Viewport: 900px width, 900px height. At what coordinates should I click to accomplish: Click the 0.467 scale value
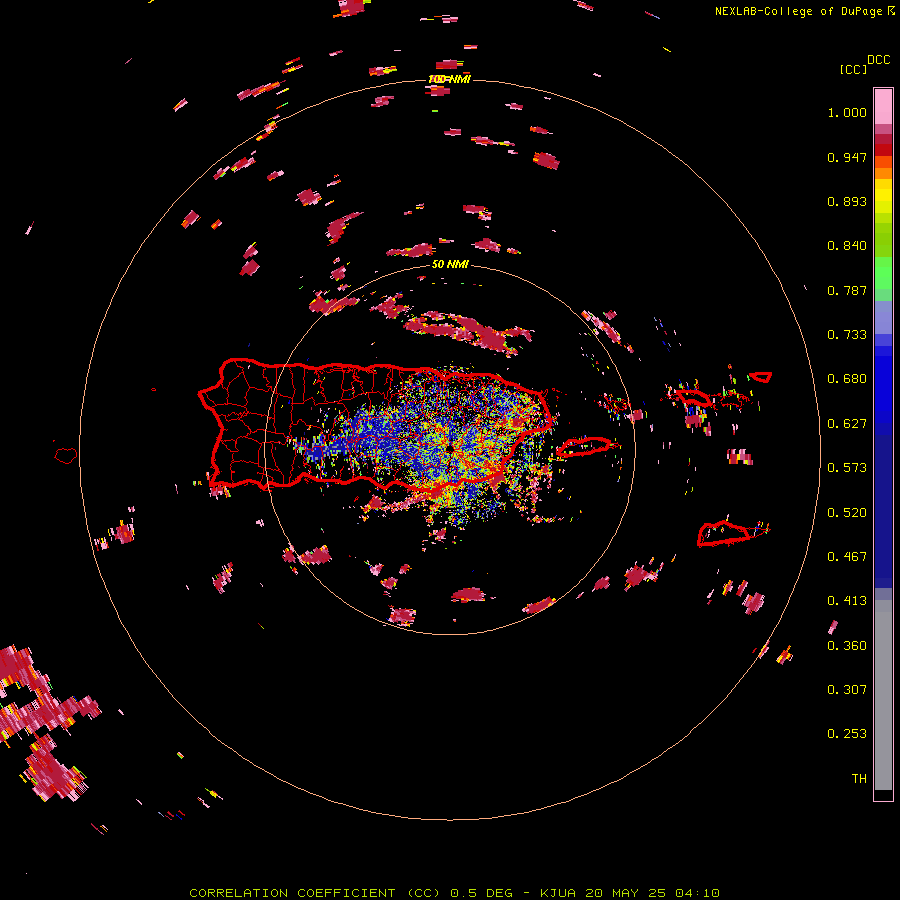847,557
